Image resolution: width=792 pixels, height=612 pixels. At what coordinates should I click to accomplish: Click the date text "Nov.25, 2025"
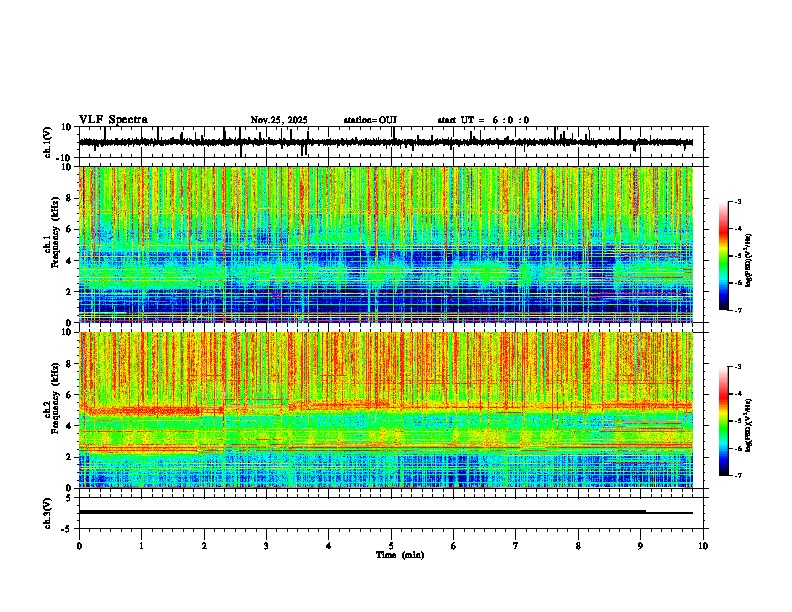279,120
